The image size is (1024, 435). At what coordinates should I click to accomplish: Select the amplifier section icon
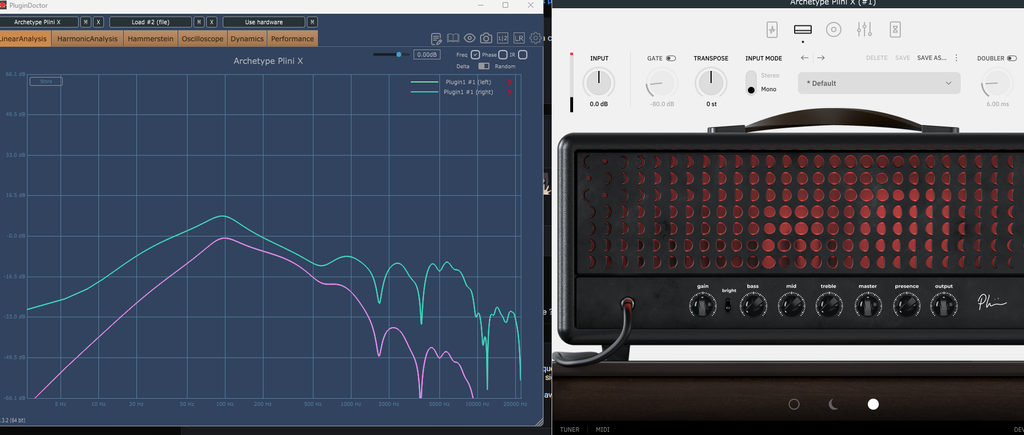click(803, 29)
